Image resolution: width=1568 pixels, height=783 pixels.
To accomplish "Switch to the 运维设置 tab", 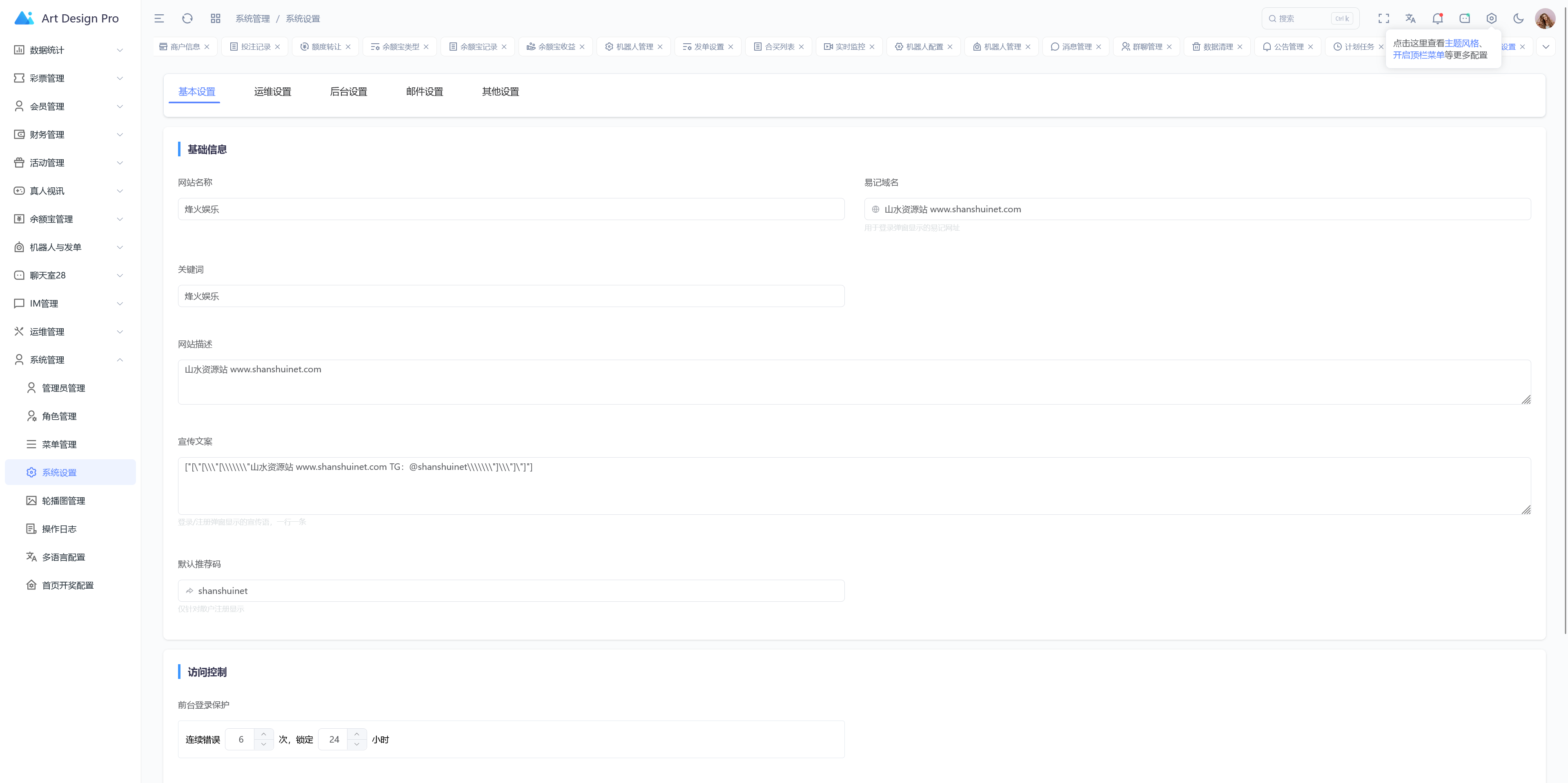I will tap(272, 91).
